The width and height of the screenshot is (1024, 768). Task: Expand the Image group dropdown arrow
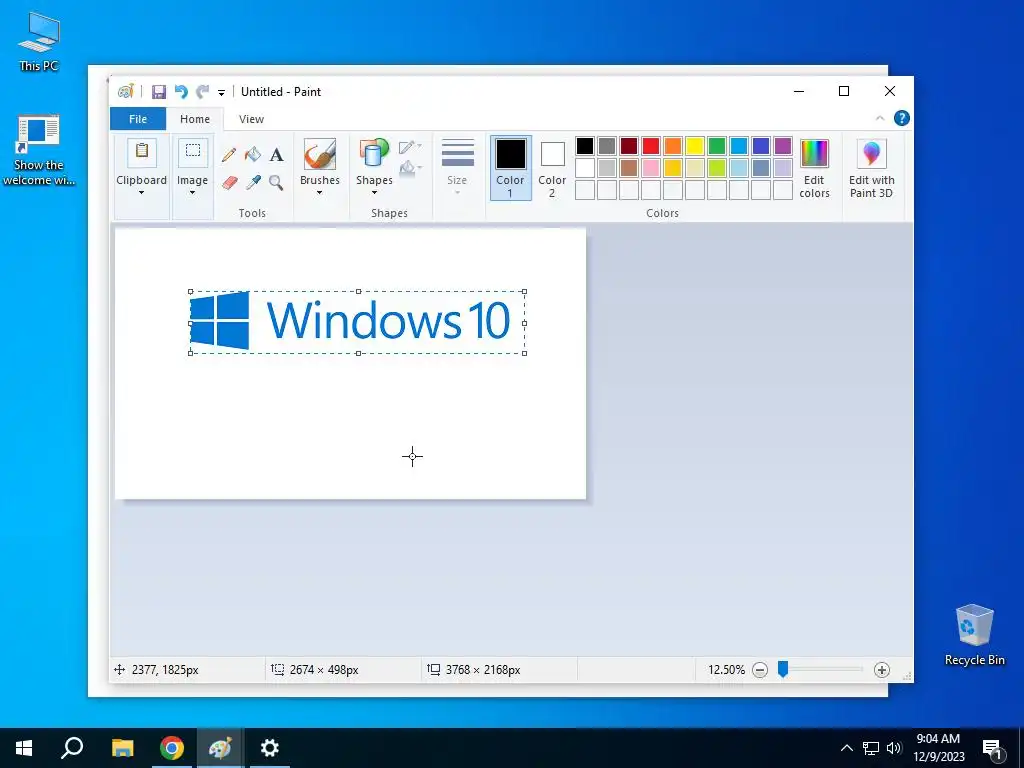click(x=193, y=193)
